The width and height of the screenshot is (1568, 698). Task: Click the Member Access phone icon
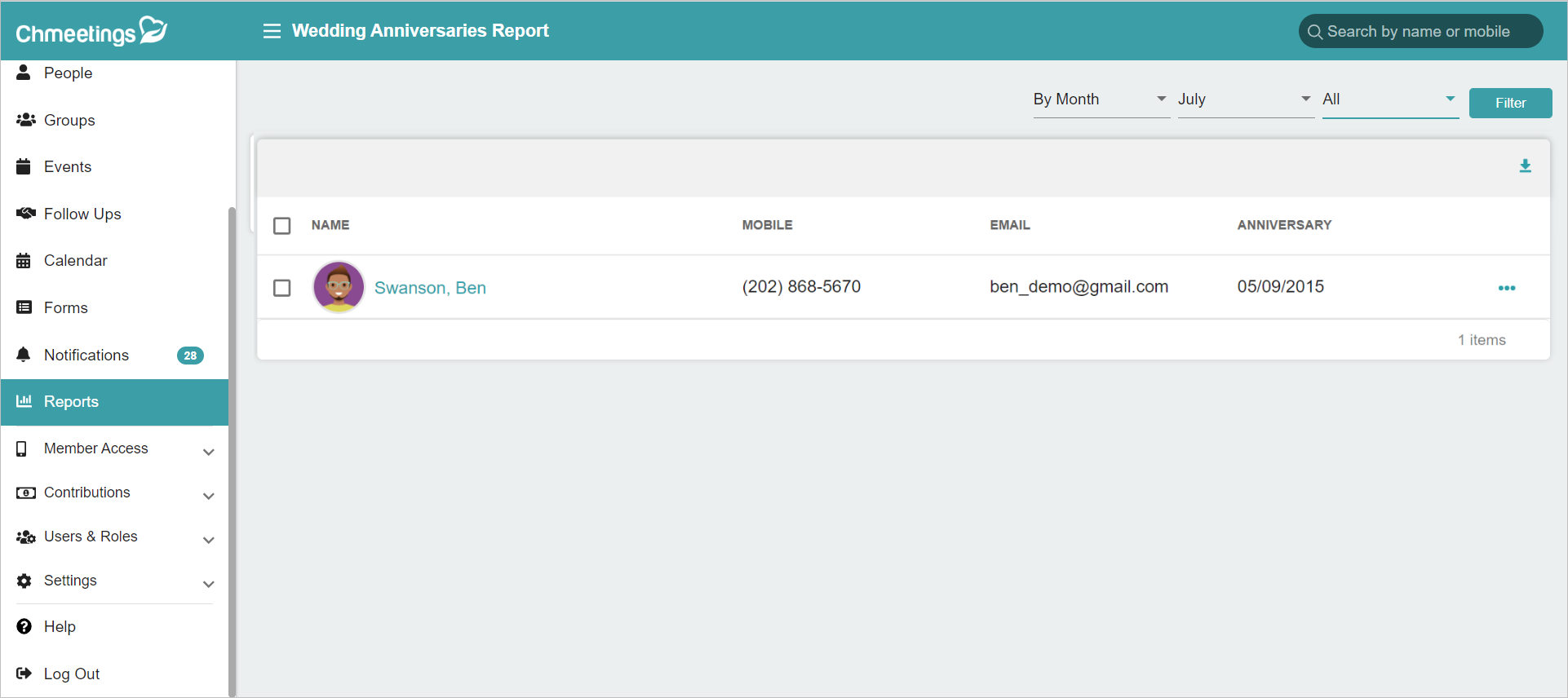click(x=22, y=448)
